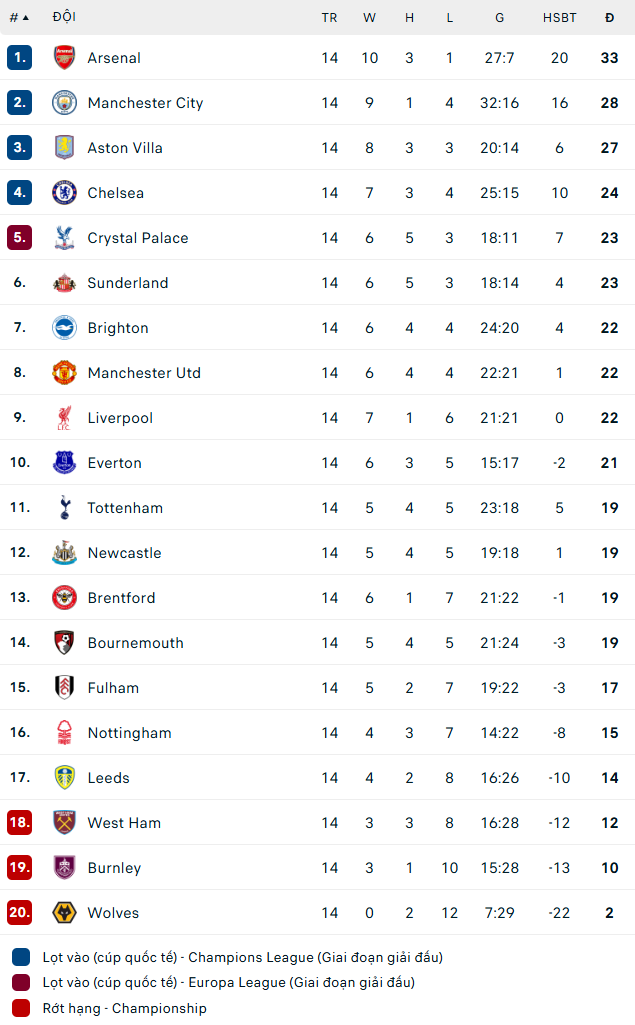The height and width of the screenshot is (1025, 635).
Task: Click the red position badge 20
Action: pos(20,913)
